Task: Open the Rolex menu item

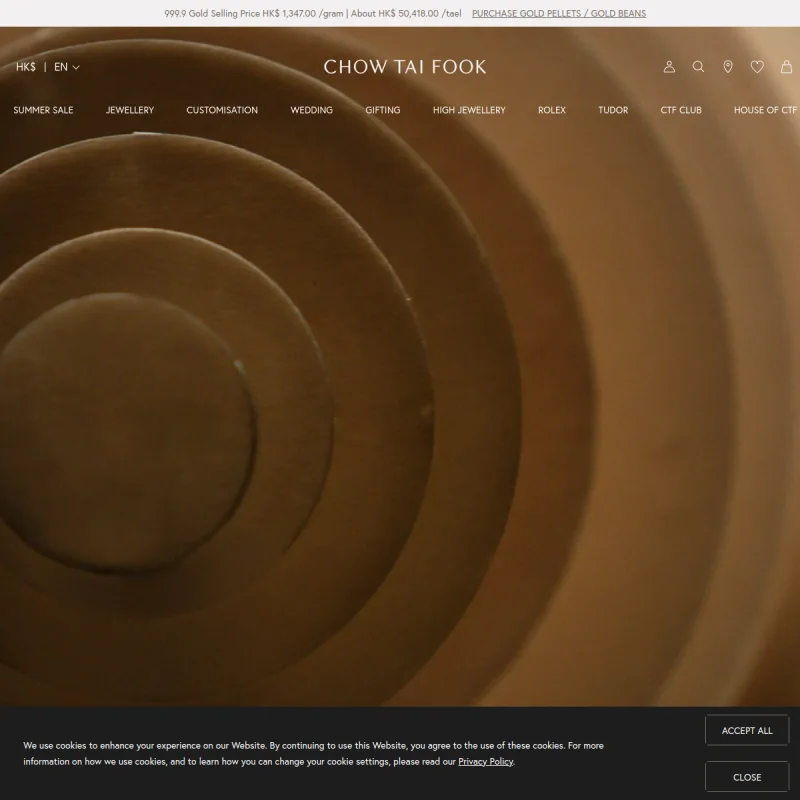Action: point(552,110)
